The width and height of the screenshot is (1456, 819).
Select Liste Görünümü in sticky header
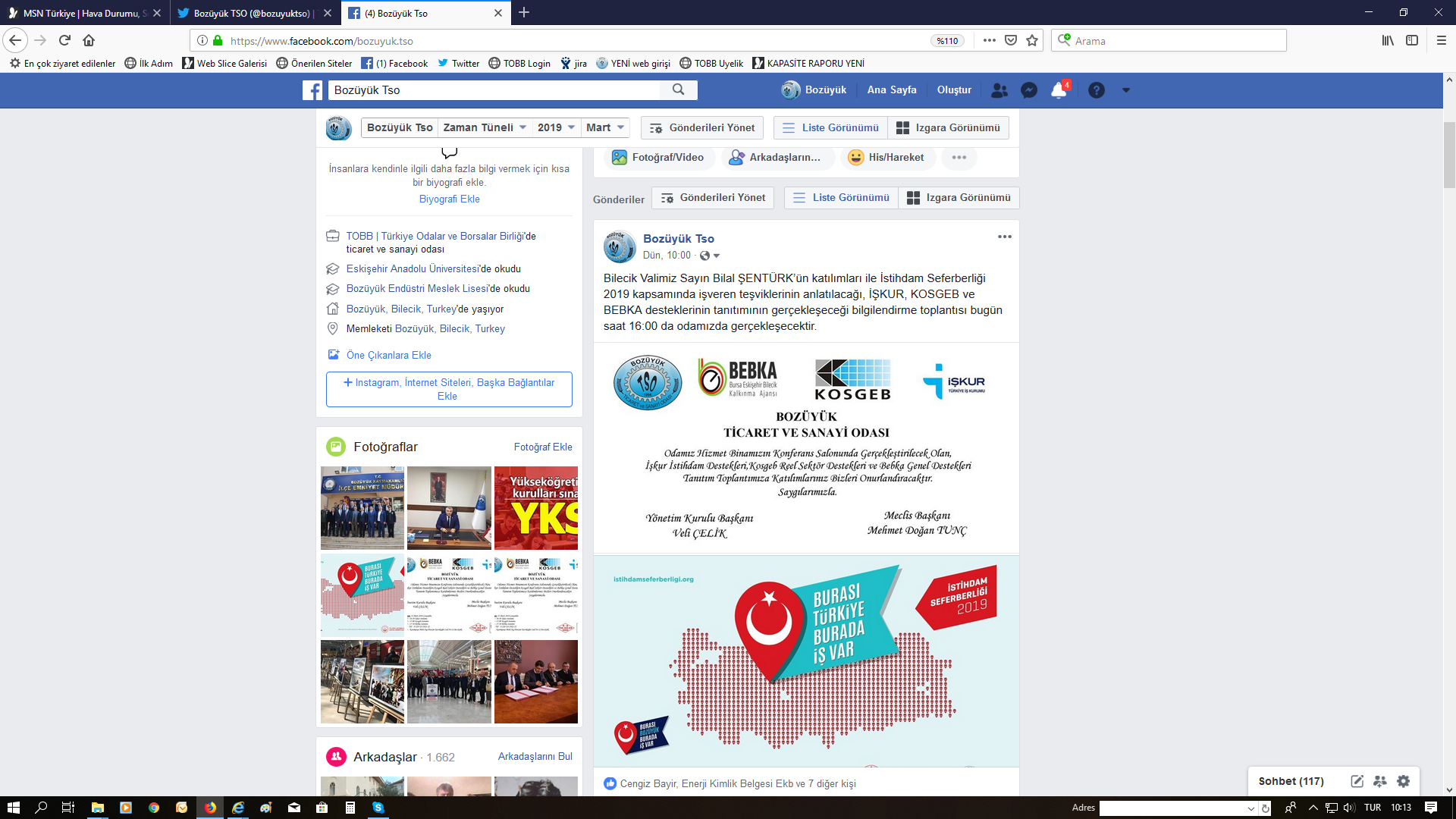click(x=830, y=127)
